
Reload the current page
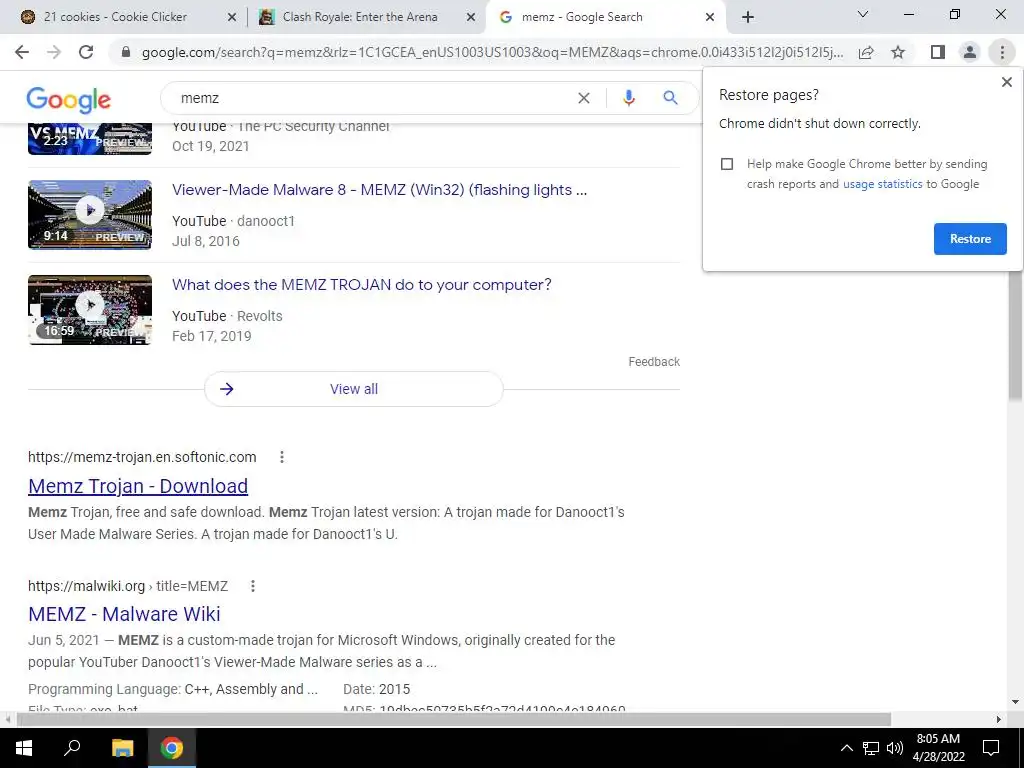(x=86, y=52)
